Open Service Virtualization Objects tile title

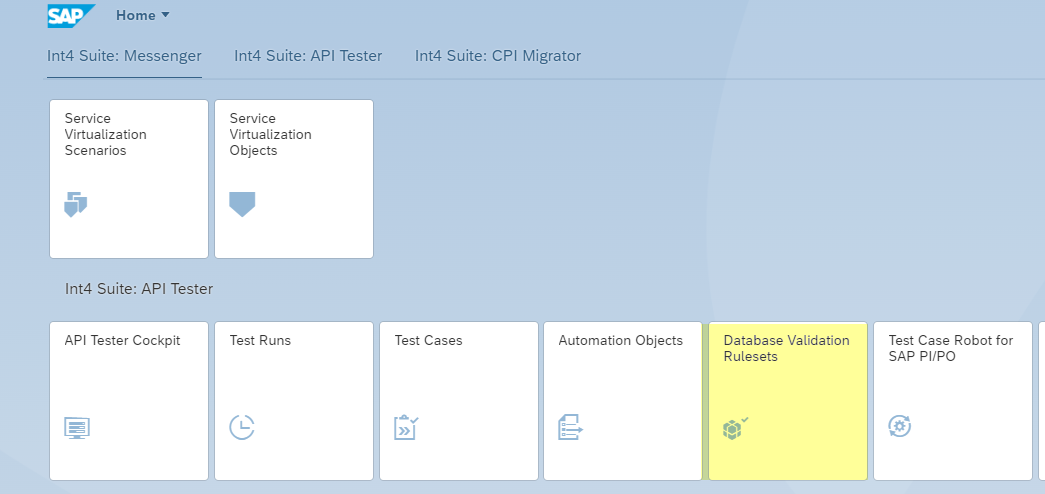[x=270, y=134]
